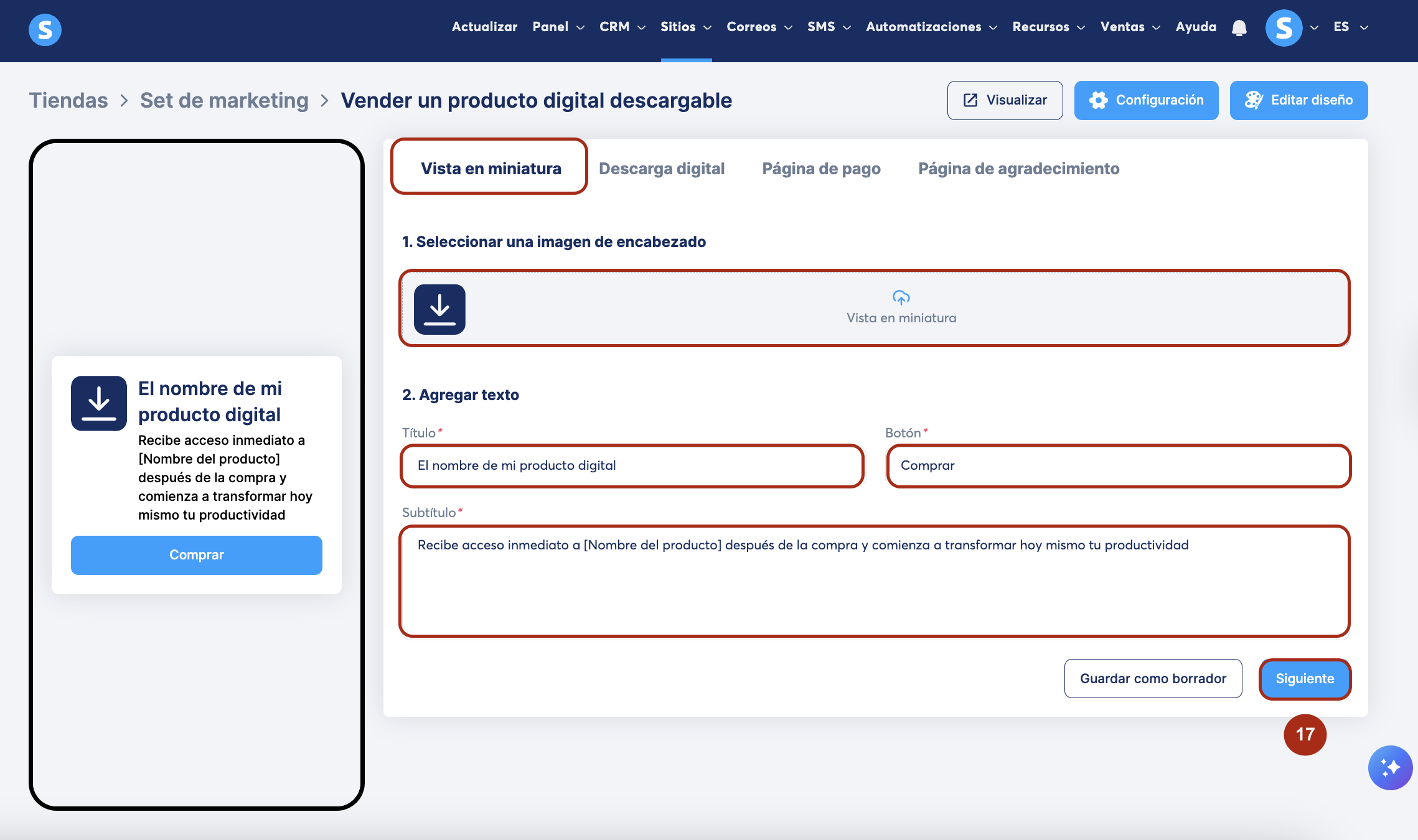Click the cloud upload icon
This screenshot has height=840, width=1418.
pyautogui.click(x=901, y=297)
